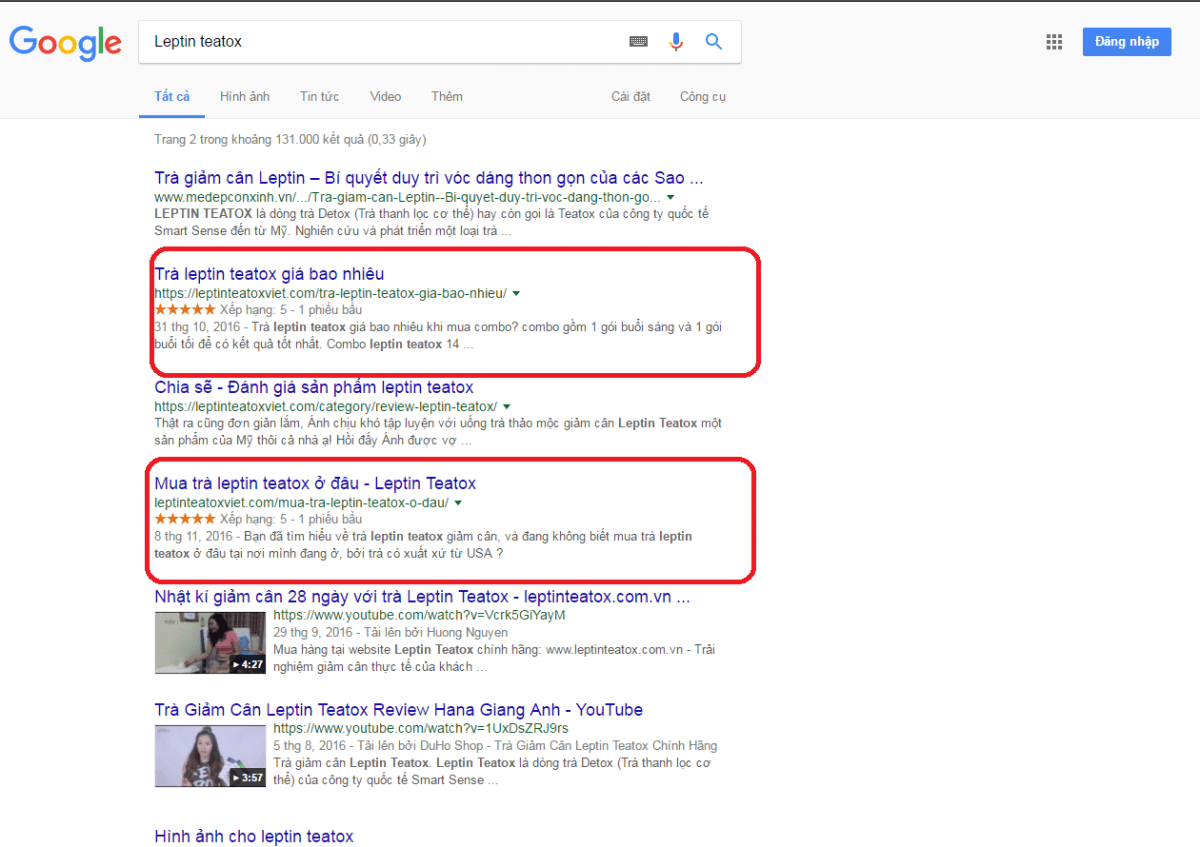Open Hình ảnh cho leptin teatox link
The width and height of the screenshot is (1200, 847).
[254, 836]
